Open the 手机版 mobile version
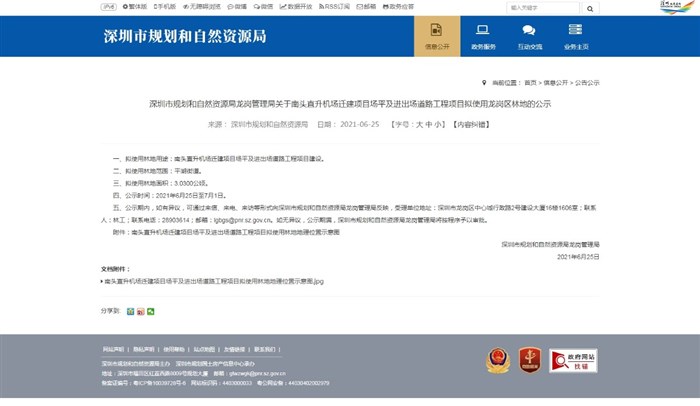 coord(164,6)
